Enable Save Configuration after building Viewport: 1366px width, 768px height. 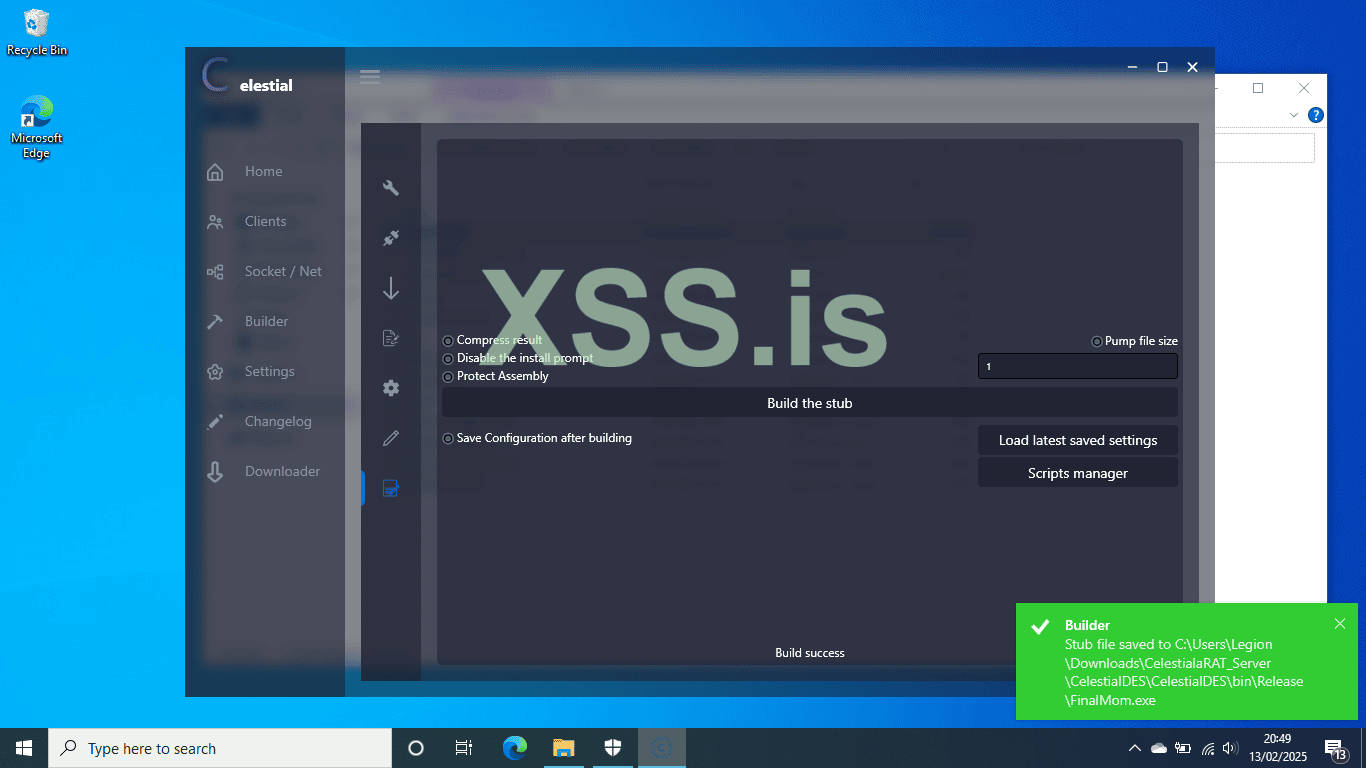tap(447, 438)
